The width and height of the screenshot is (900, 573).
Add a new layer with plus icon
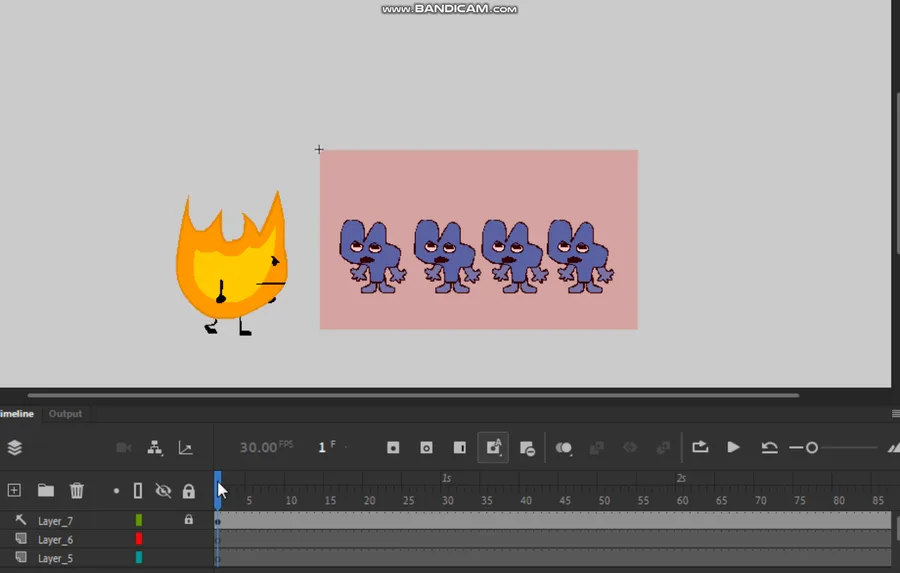tap(14, 490)
